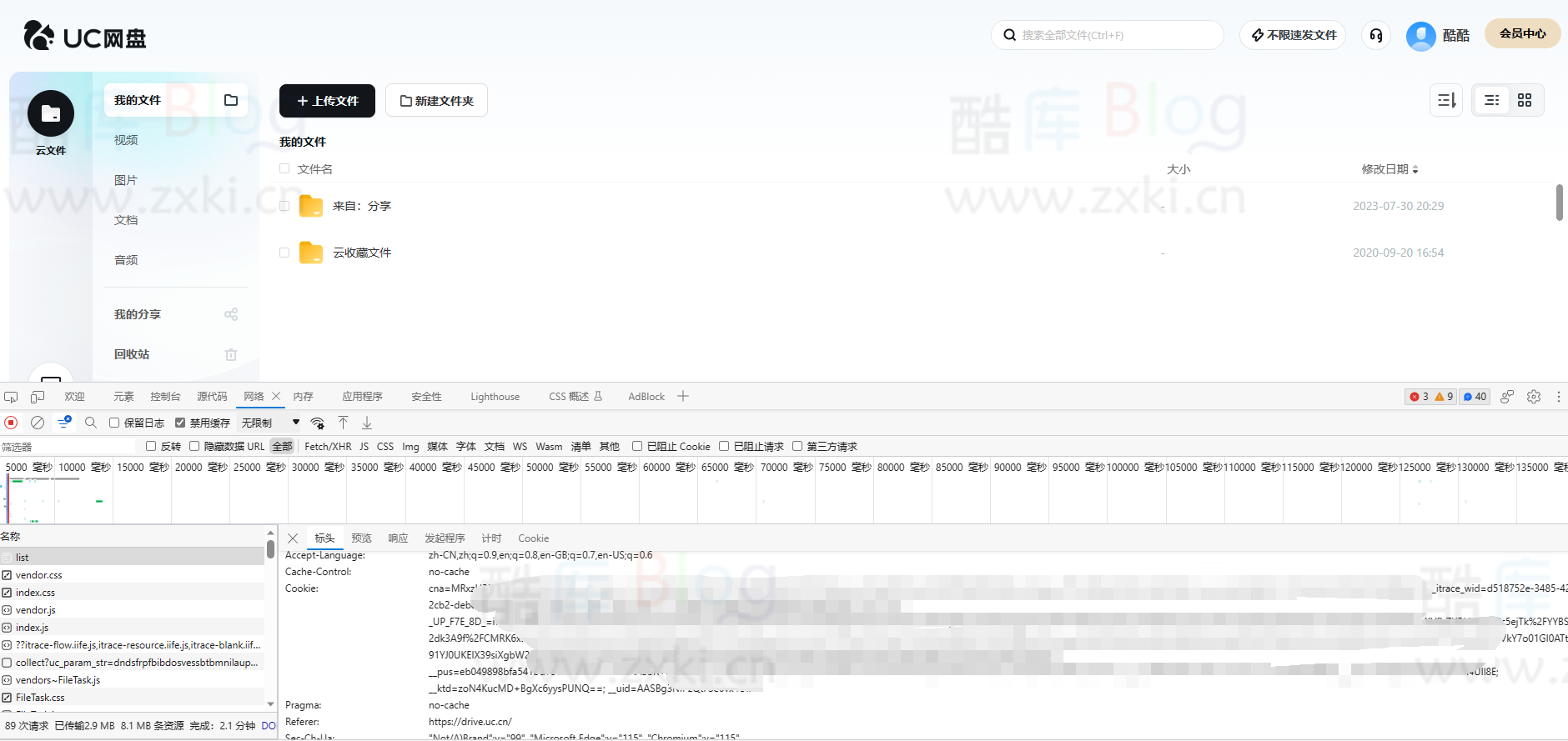Click the 酷酷 user avatar

pyautogui.click(x=1420, y=36)
